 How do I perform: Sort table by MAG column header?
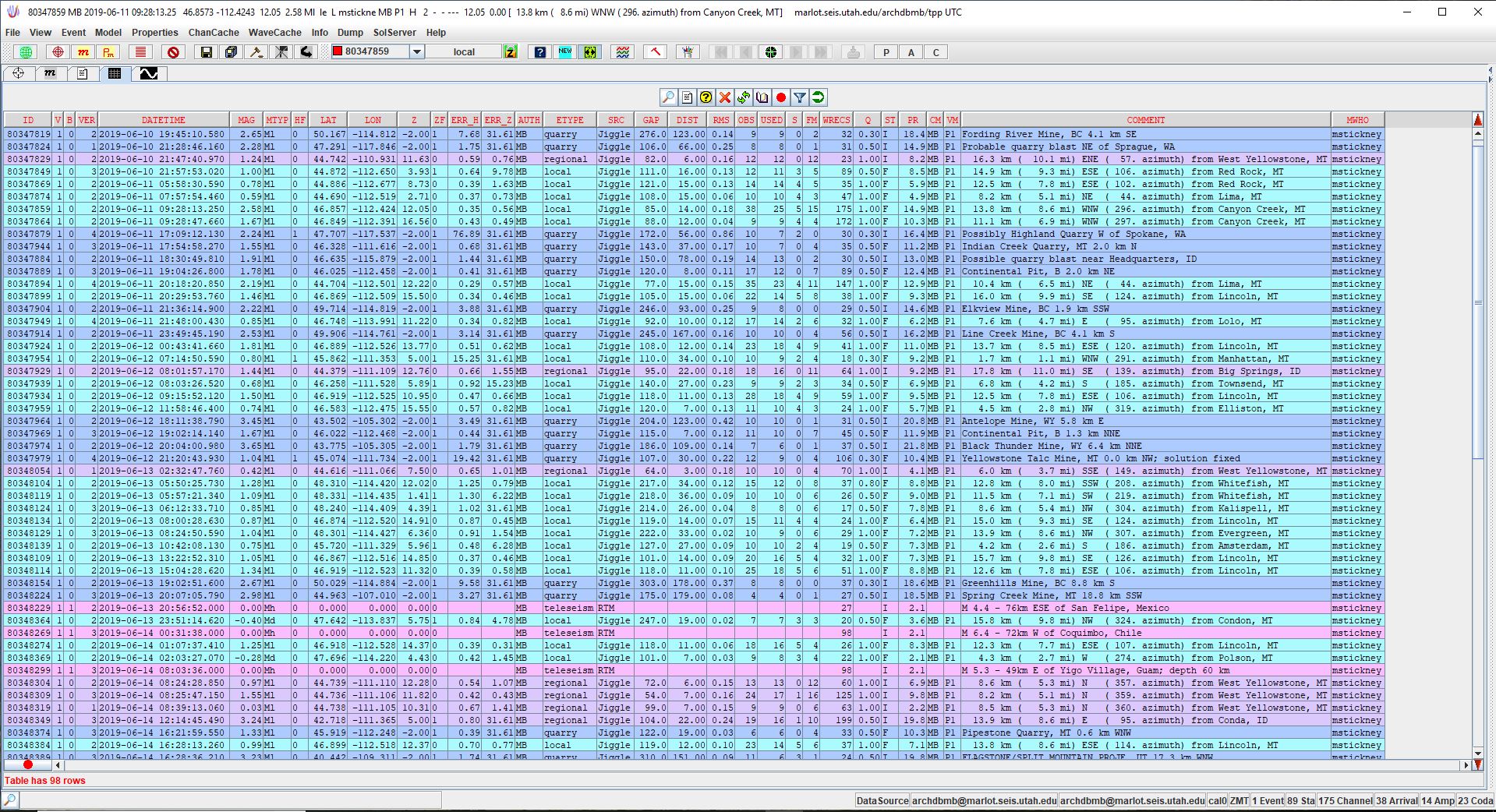pos(246,120)
